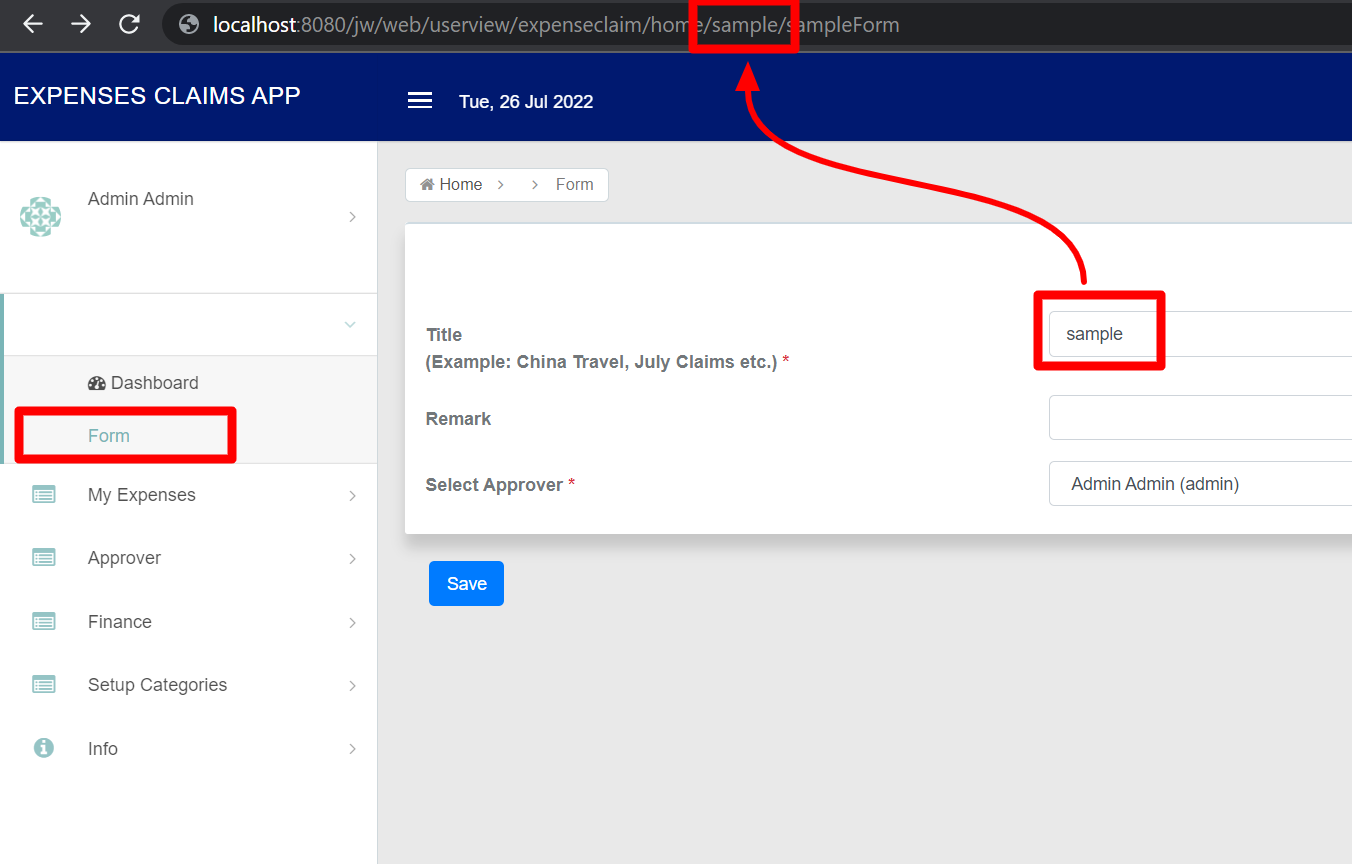Collapse the Home section chevron in sidebar
The image size is (1352, 864).
click(x=350, y=324)
